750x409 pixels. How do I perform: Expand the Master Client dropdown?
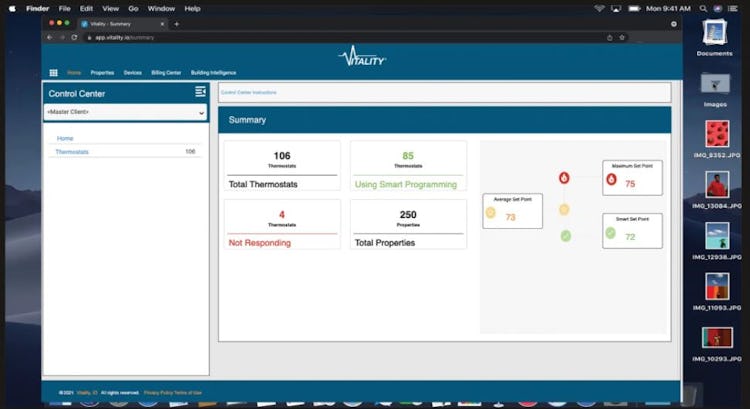coord(125,112)
